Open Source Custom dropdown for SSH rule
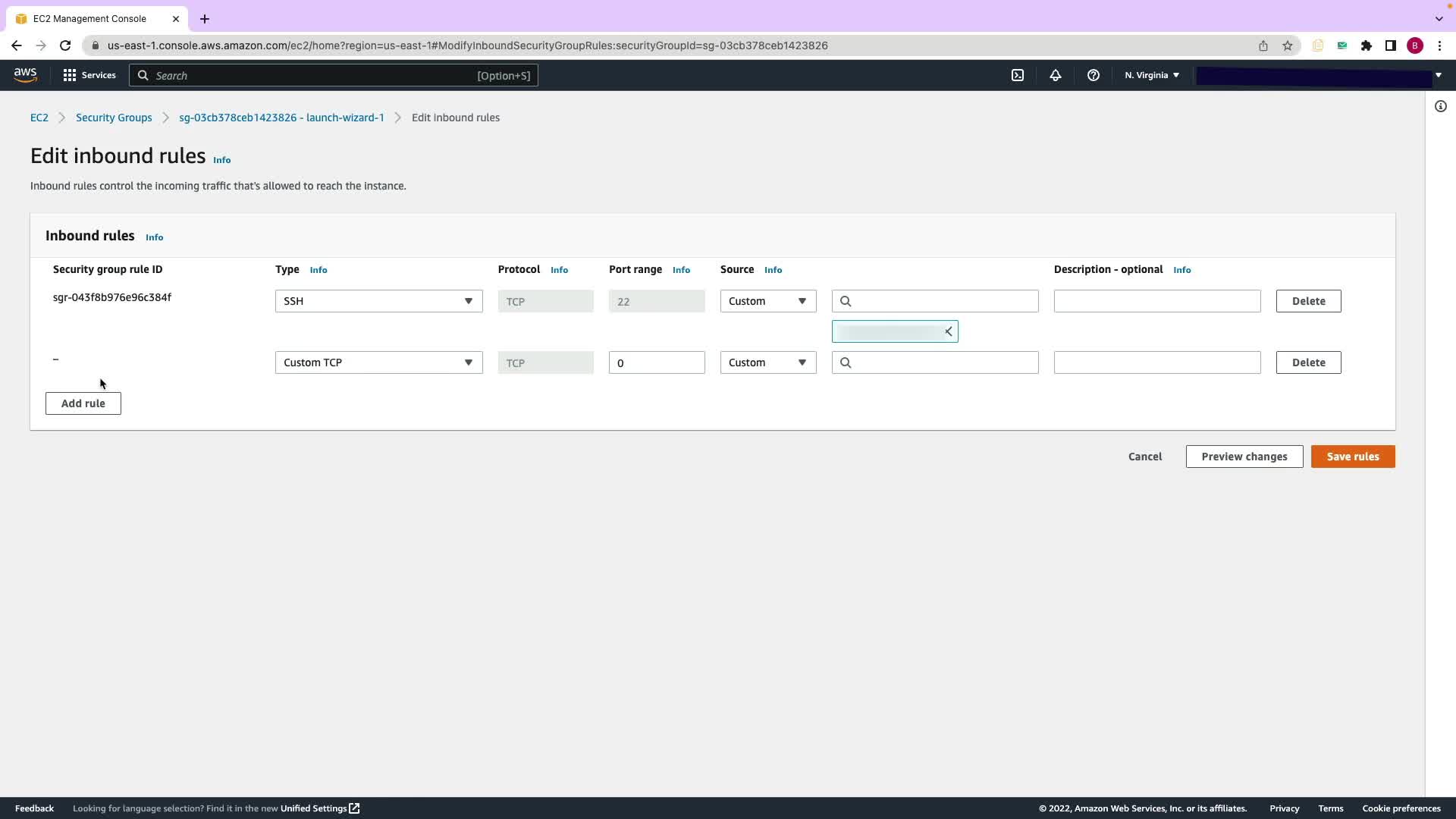This screenshot has width=1456, height=819. [767, 301]
